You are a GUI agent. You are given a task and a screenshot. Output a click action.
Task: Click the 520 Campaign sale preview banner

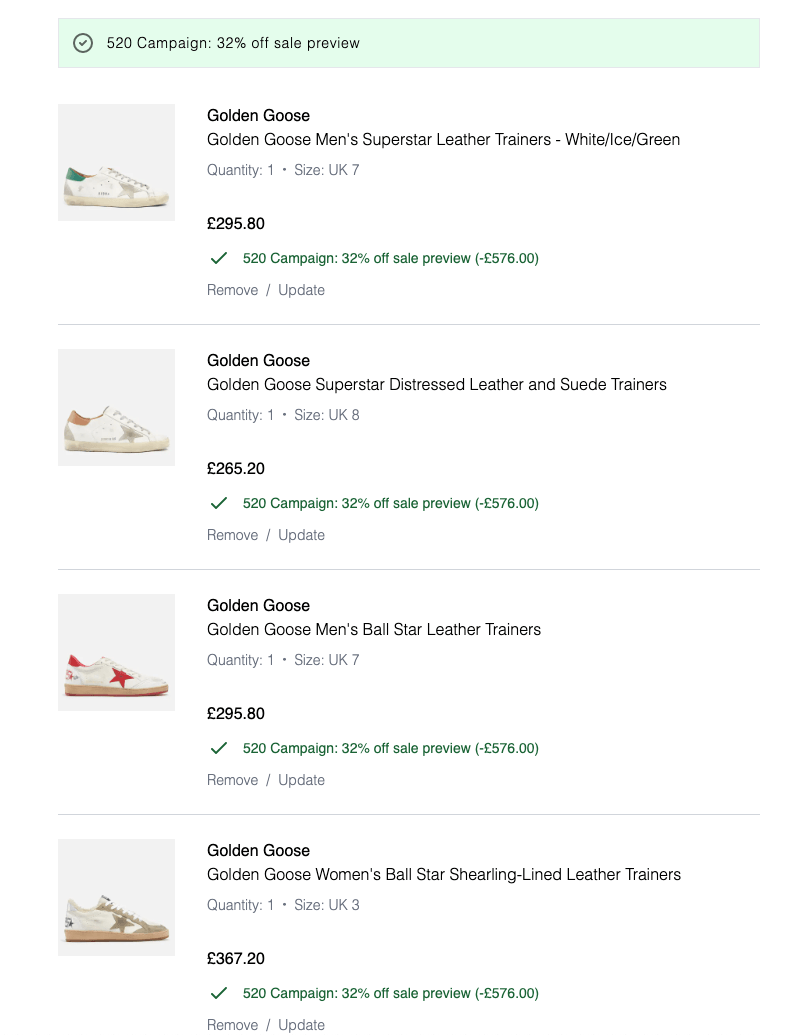click(x=408, y=43)
